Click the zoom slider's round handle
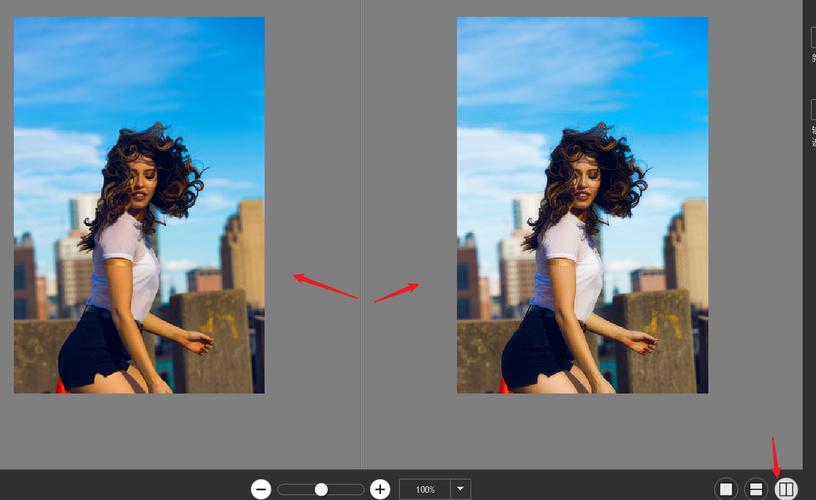This screenshot has height=500, width=816. tap(321, 489)
